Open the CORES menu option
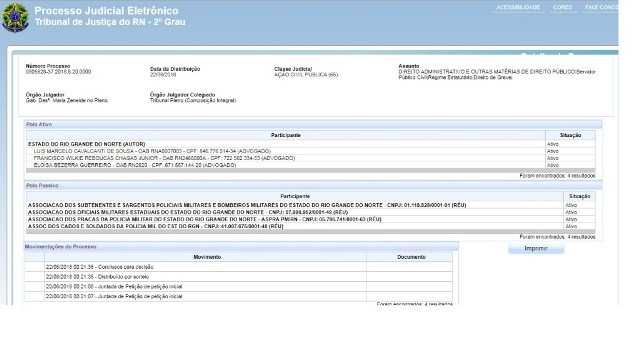 562,7
